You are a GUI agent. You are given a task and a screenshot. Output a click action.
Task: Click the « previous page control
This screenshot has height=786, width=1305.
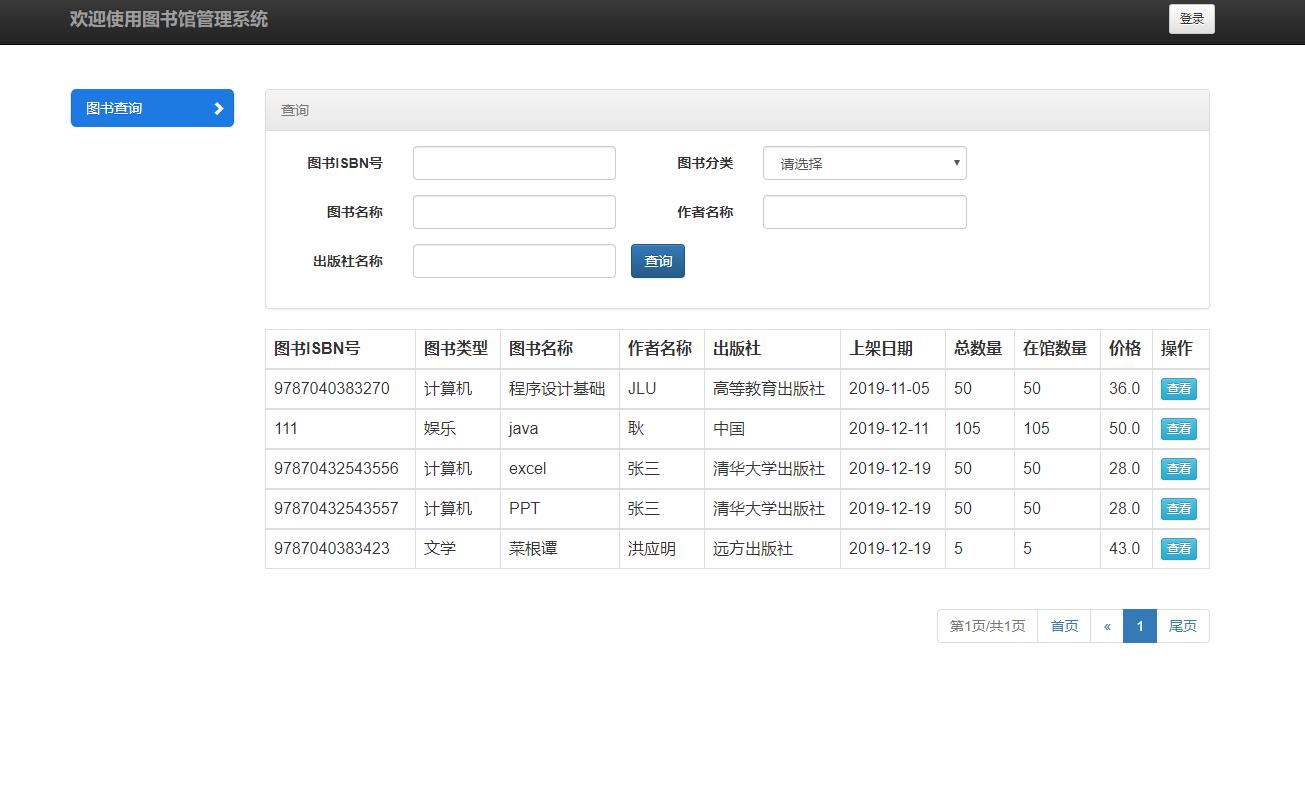coord(1106,625)
